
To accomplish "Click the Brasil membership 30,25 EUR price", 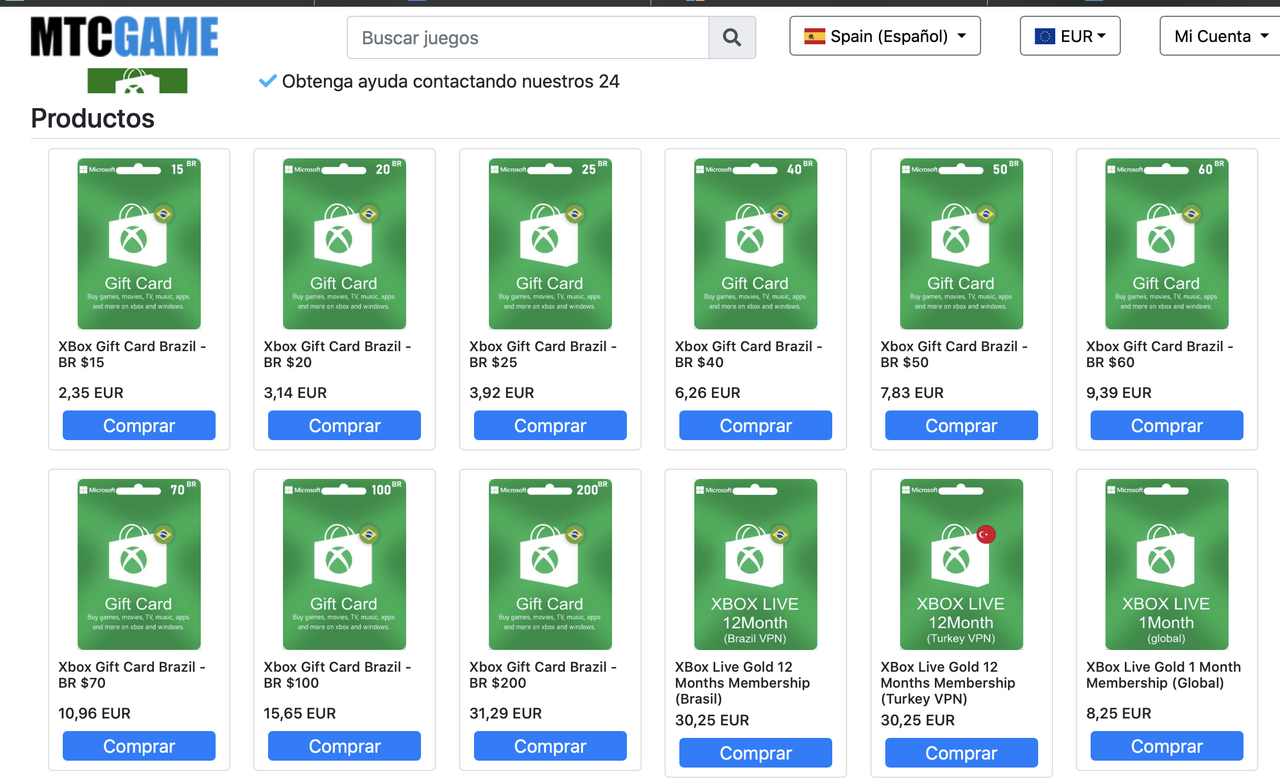I will (712, 721).
